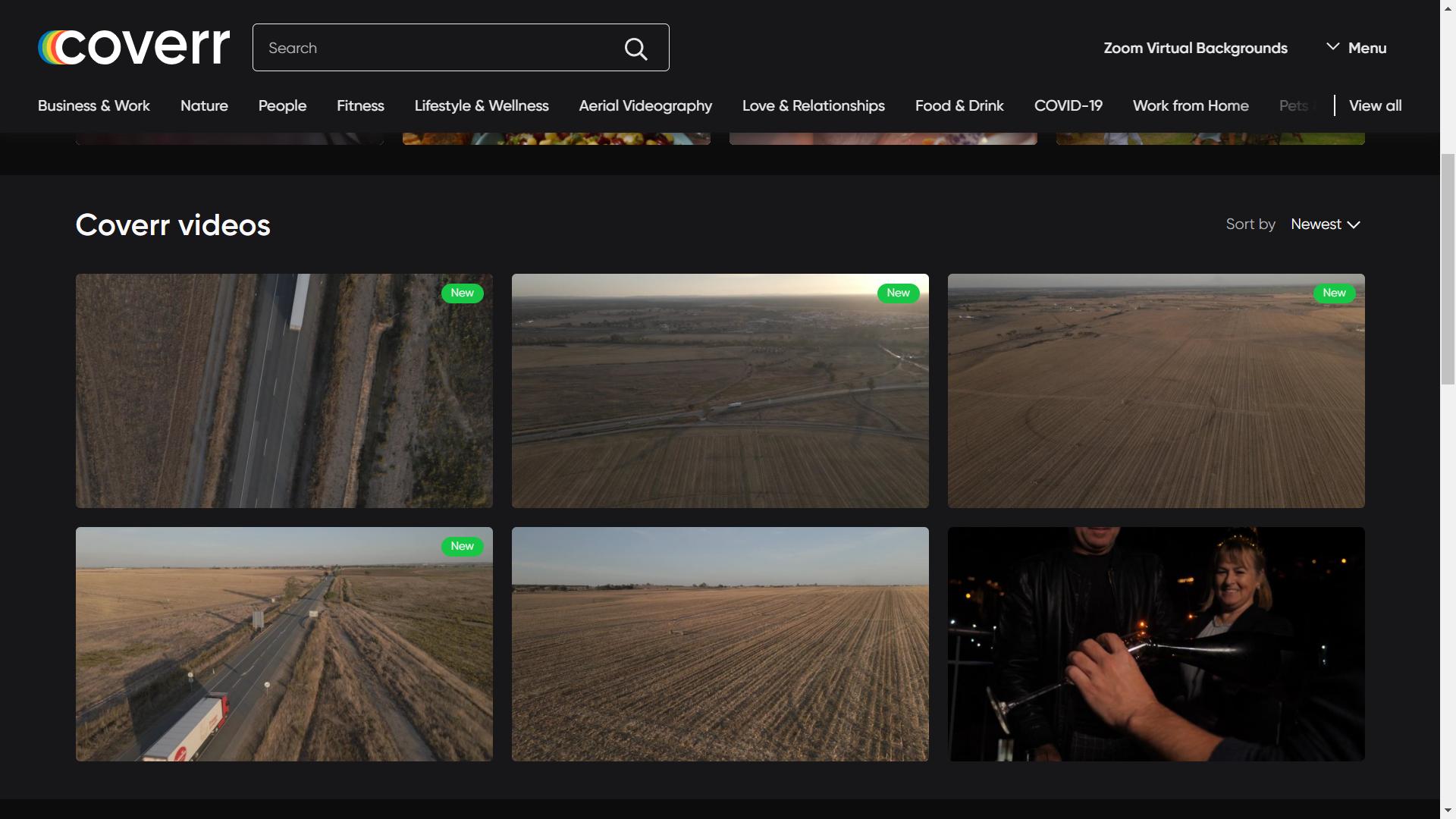Open the champagne pouring night video
The width and height of the screenshot is (1456, 819).
point(1156,644)
